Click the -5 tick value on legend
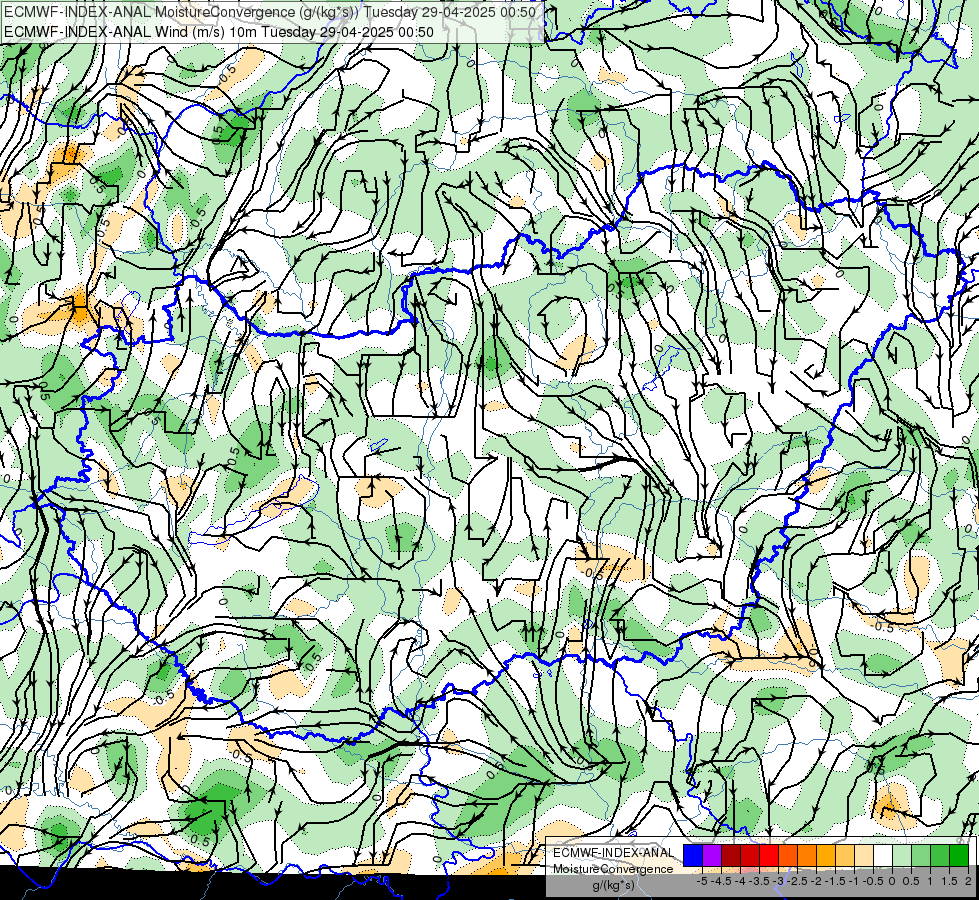This screenshot has height=900, width=979. (x=702, y=881)
